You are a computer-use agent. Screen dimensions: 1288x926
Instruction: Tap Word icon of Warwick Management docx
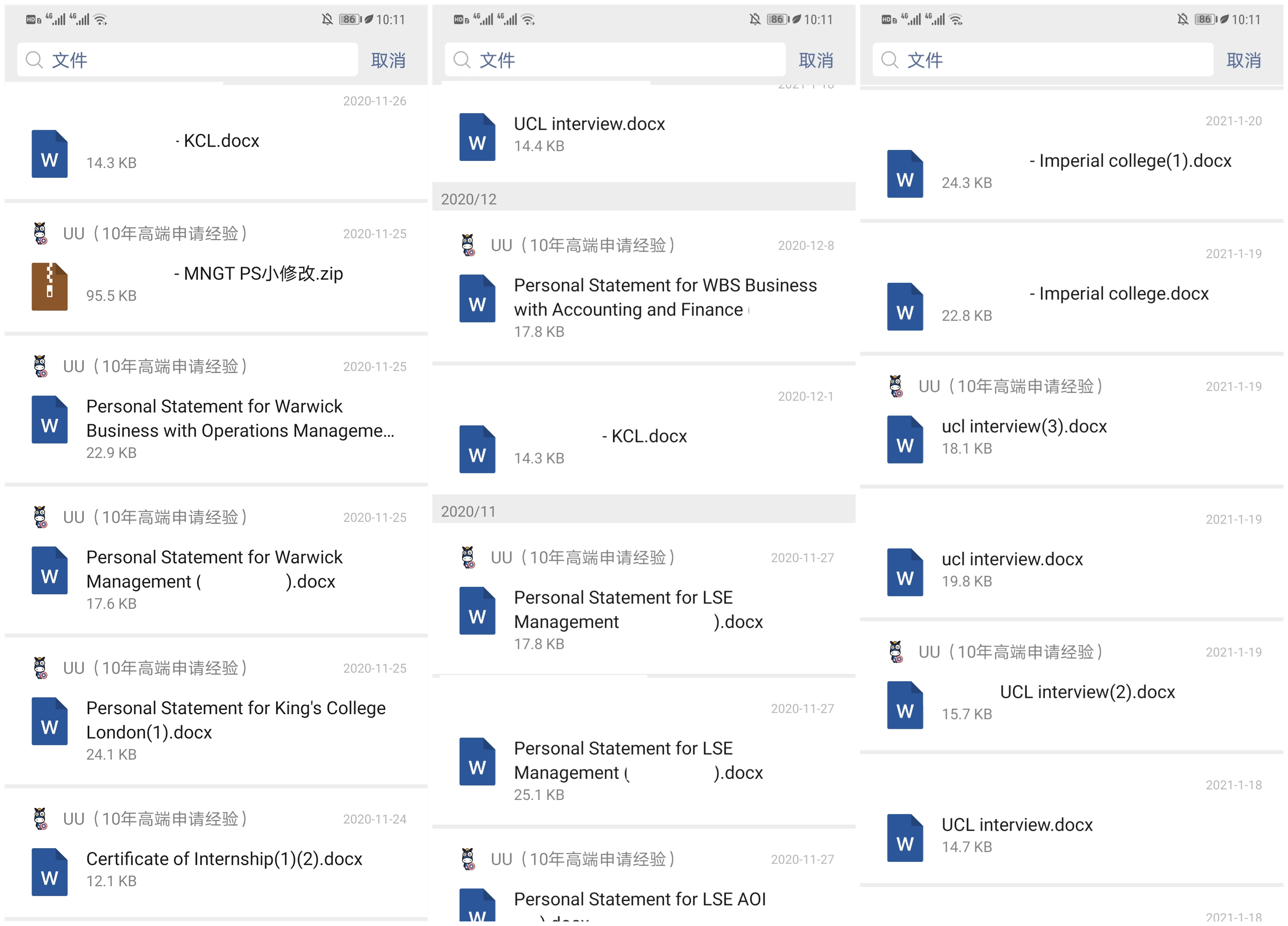tap(50, 571)
